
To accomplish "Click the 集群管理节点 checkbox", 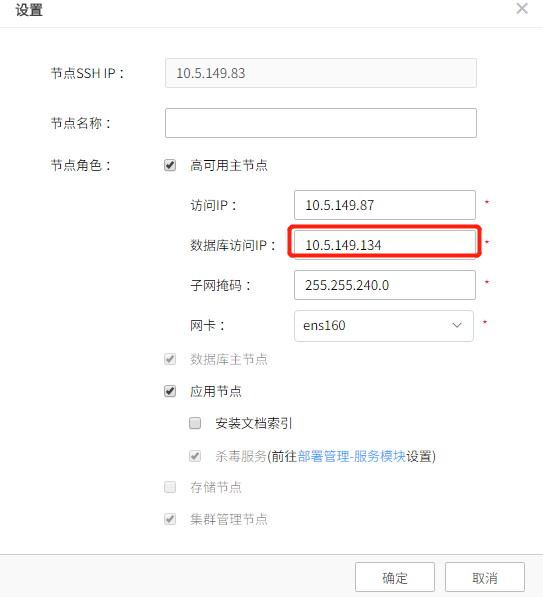I will pos(170,519).
